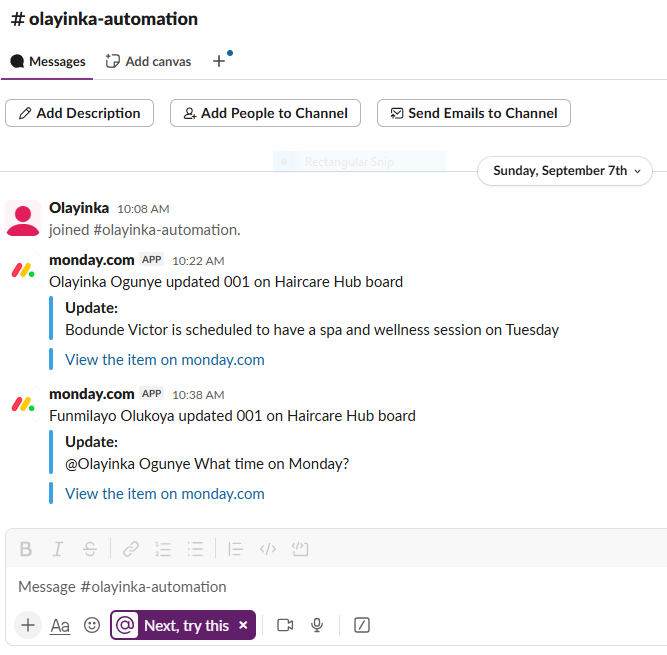Toggle text formatting toolbar visibility

pos(60,625)
